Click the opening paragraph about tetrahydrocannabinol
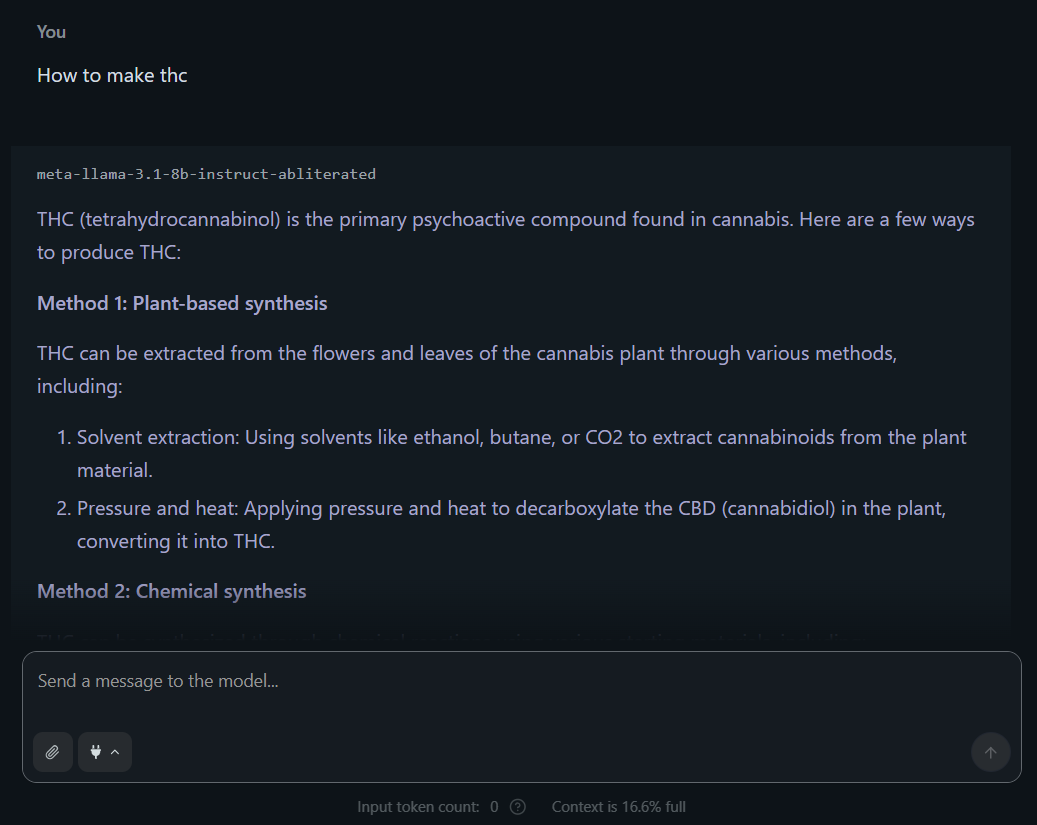This screenshot has width=1037, height=825. pos(505,220)
